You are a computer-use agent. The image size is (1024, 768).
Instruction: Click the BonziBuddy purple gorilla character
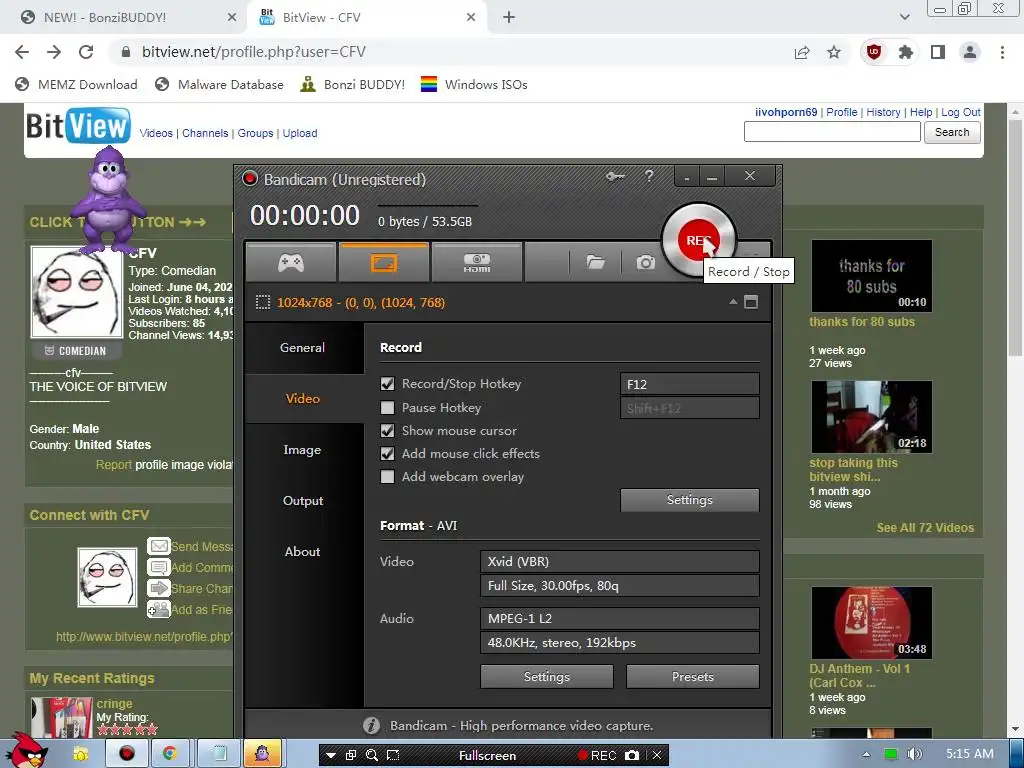108,199
